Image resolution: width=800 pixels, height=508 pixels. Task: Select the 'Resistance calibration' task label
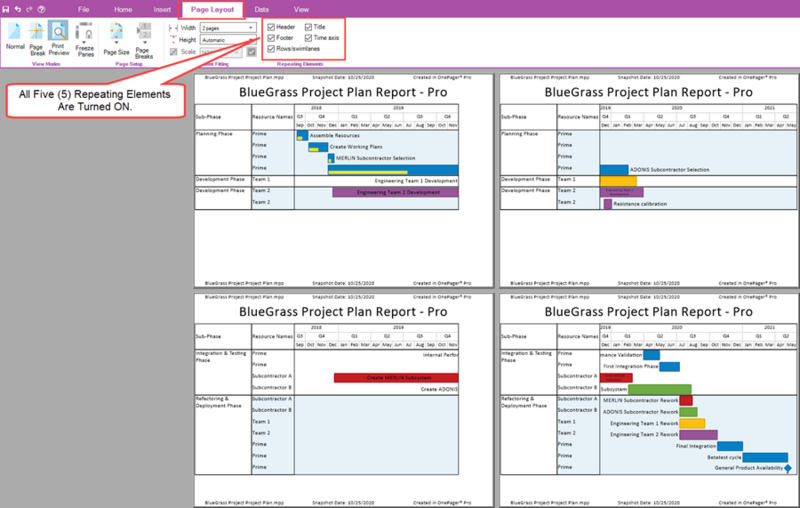640,204
